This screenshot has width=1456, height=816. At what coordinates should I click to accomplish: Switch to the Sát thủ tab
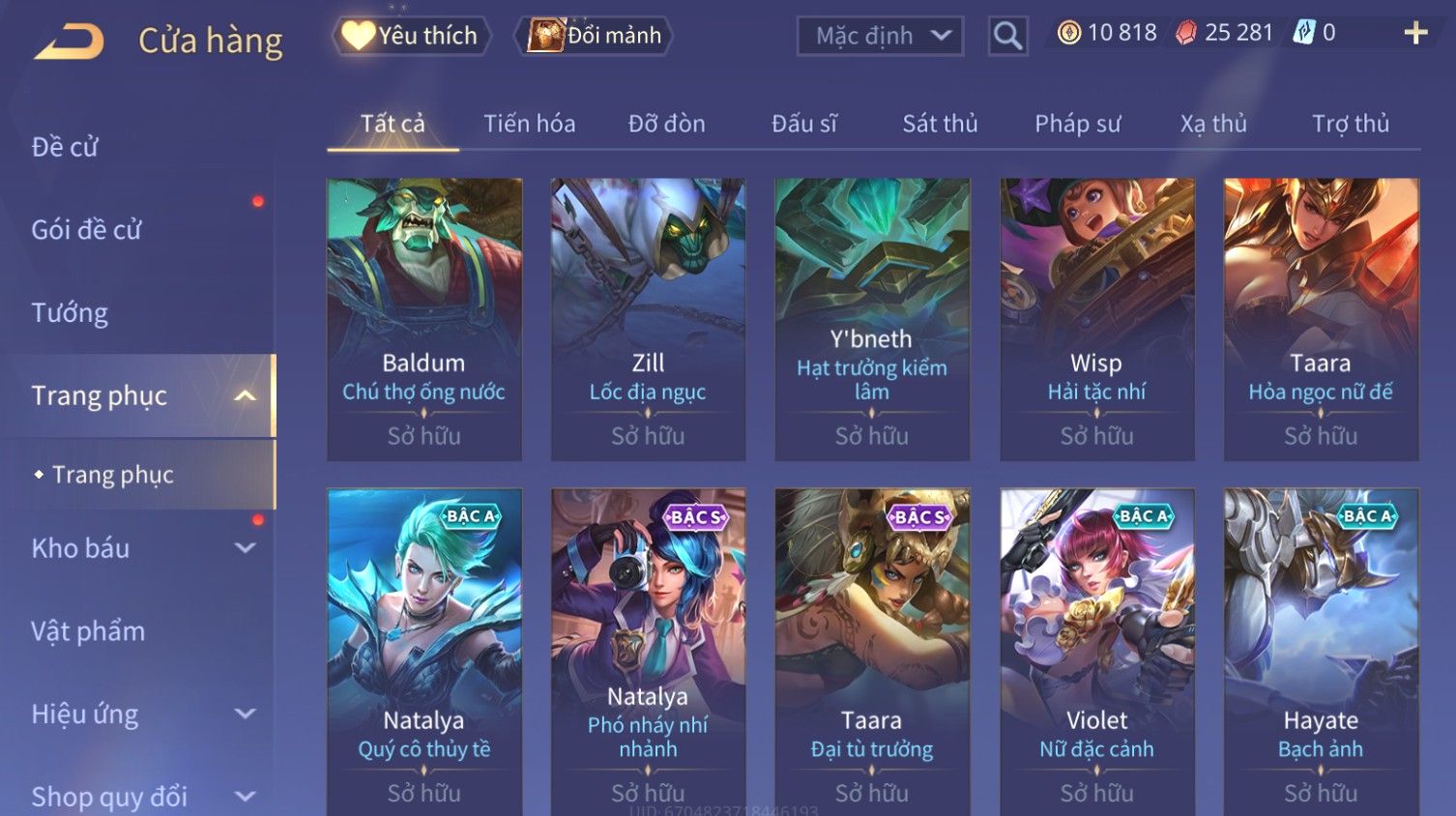coord(940,124)
